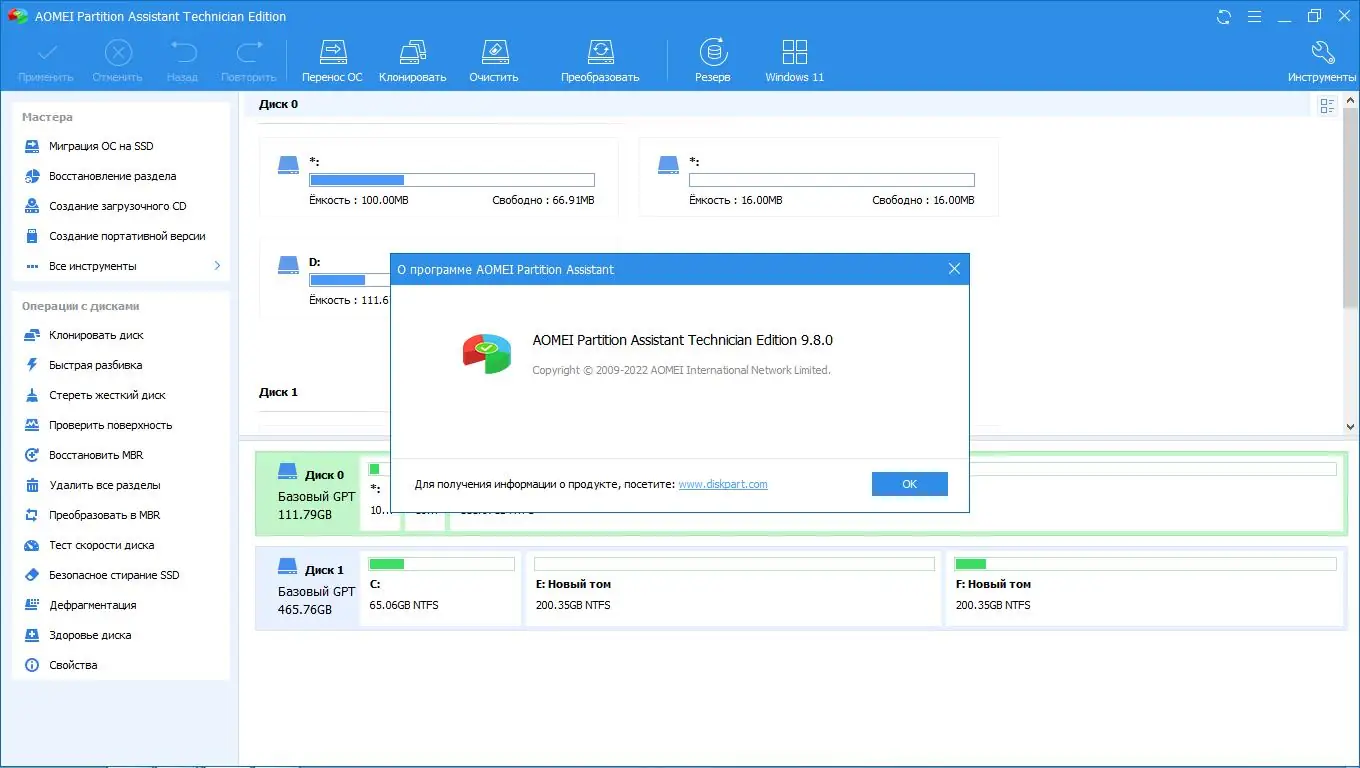Click OK in the about dialog
The image size is (1360, 768).
point(909,484)
